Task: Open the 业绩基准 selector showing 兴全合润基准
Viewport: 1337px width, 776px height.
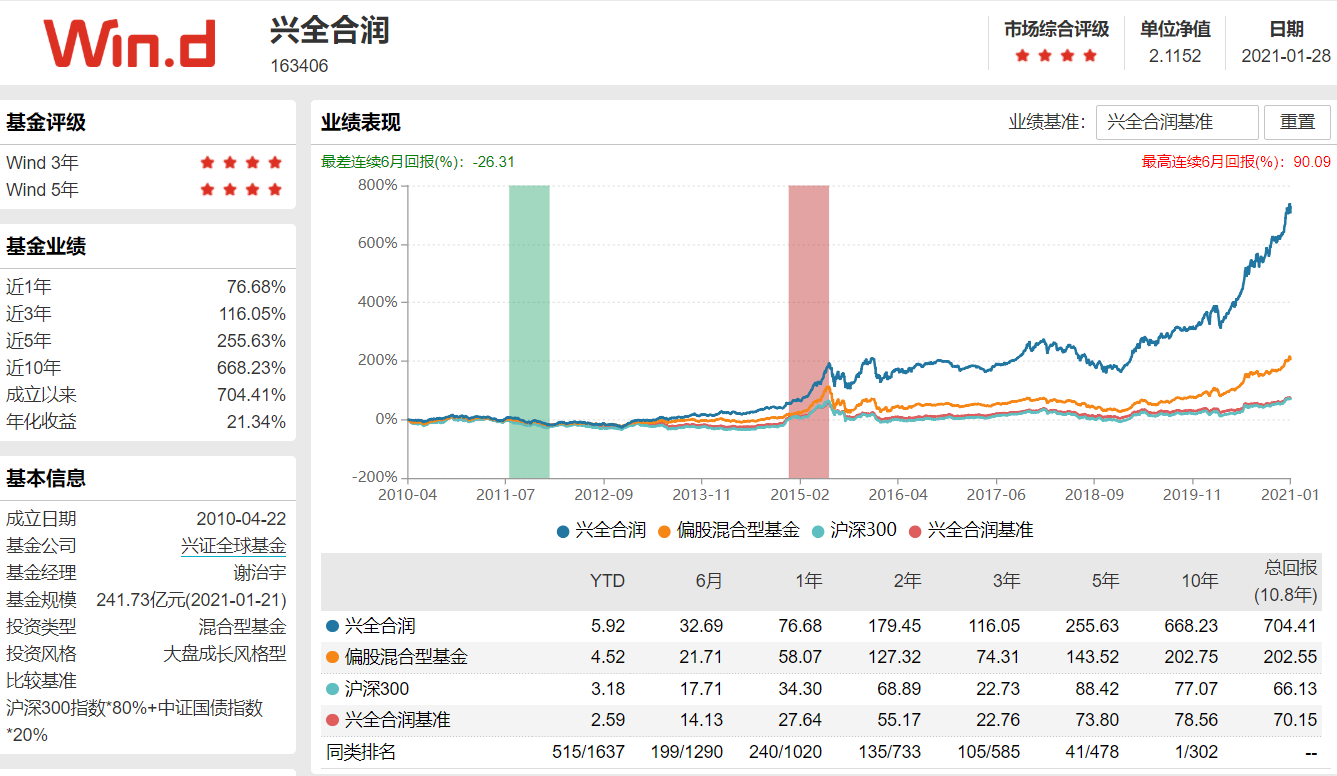Action: 1178,122
